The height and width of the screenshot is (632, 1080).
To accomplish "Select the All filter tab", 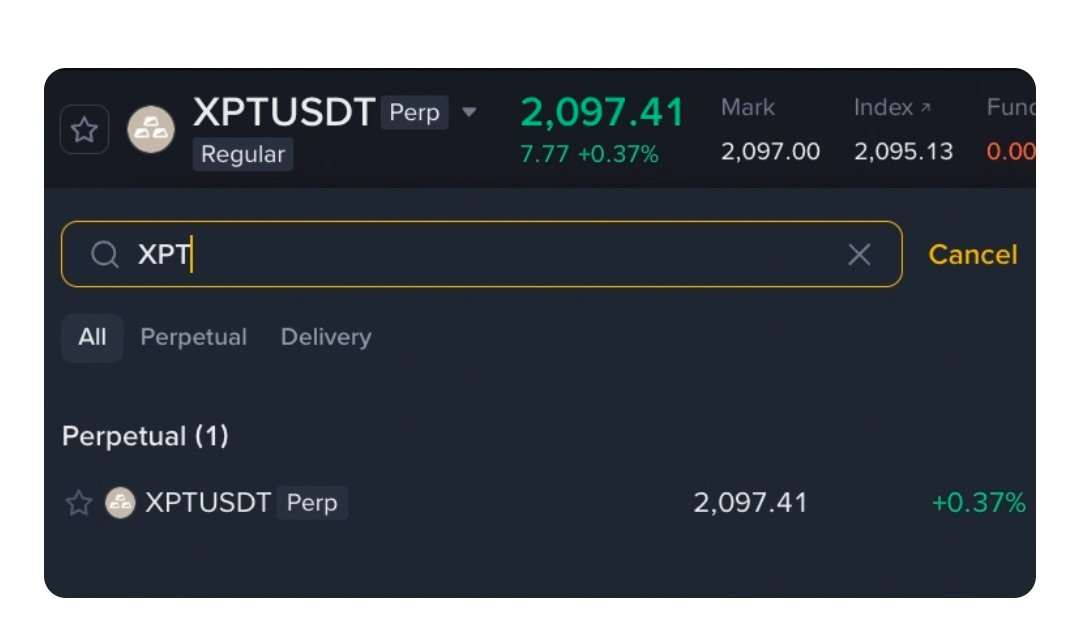I will (92, 337).
